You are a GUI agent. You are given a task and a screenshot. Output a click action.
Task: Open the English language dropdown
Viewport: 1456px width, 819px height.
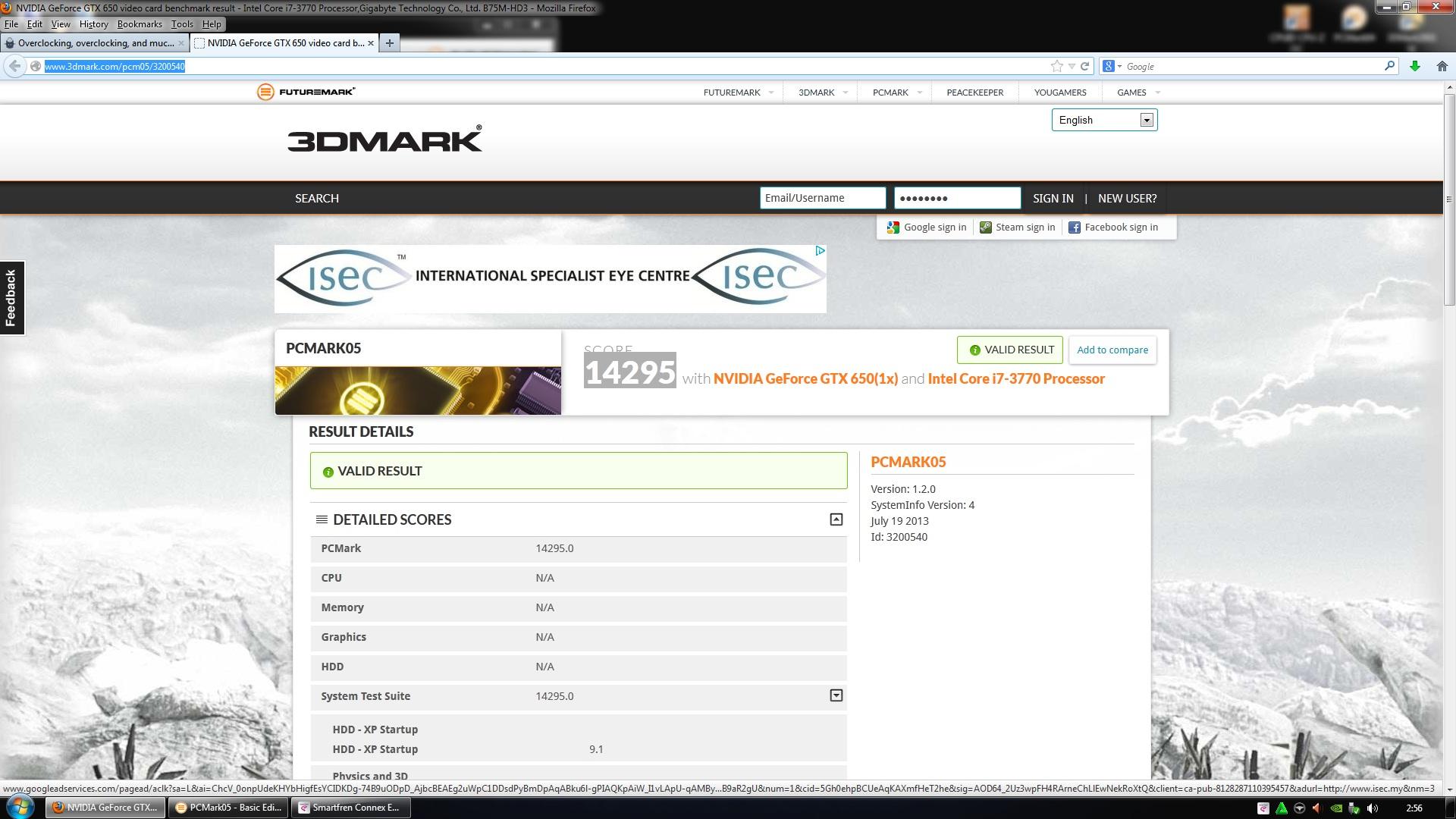point(1104,120)
